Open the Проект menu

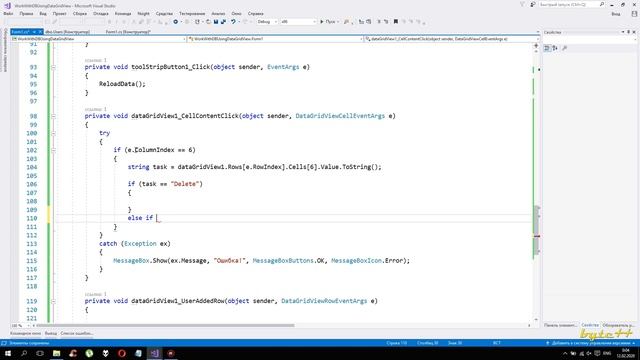60,13
